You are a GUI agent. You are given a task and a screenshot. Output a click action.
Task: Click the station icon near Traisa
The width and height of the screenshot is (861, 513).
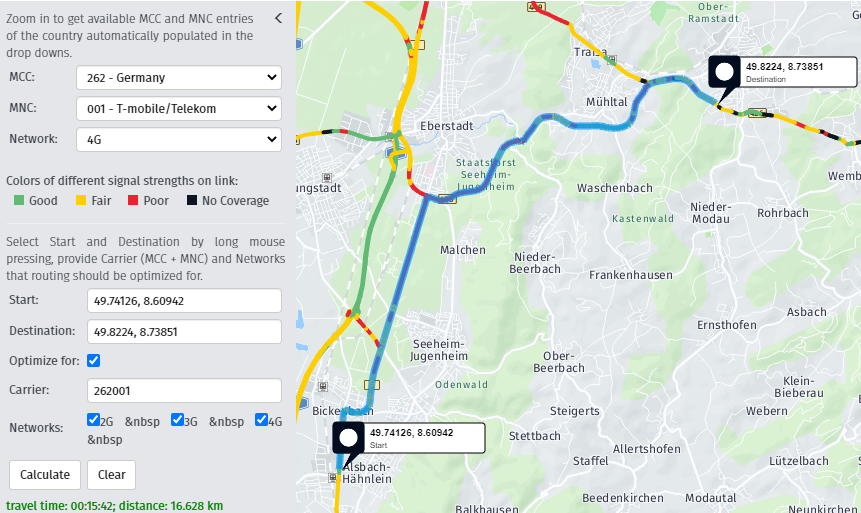pos(613,59)
